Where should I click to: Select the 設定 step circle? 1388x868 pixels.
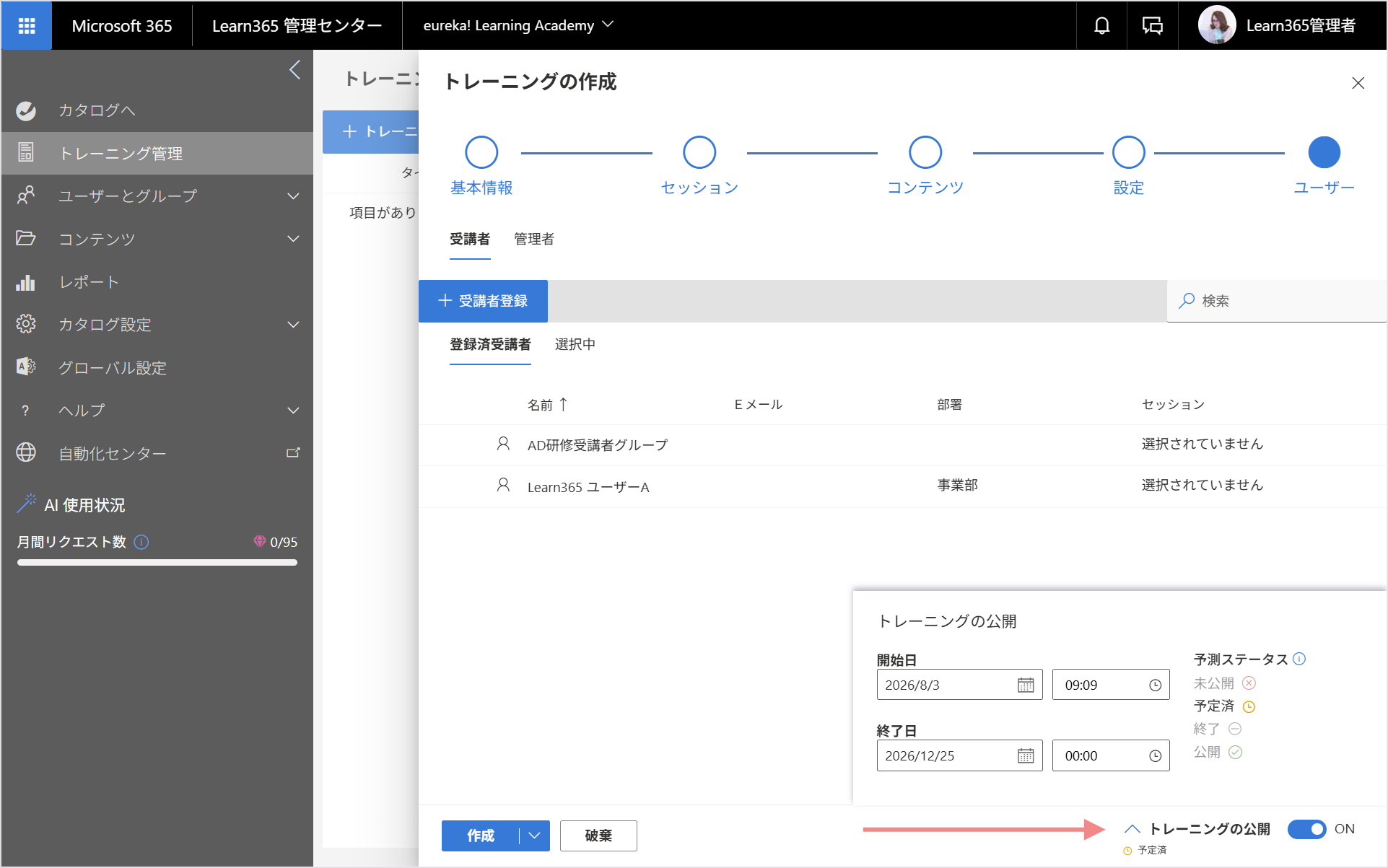click(1129, 152)
